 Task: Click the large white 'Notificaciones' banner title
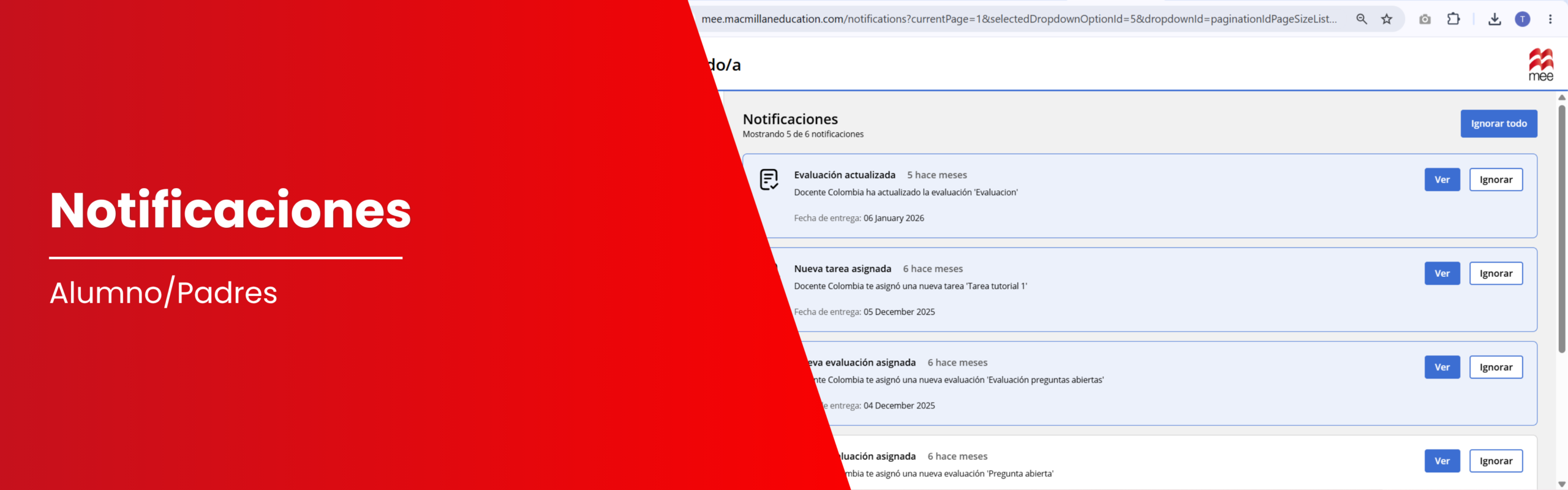[x=230, y=210]
